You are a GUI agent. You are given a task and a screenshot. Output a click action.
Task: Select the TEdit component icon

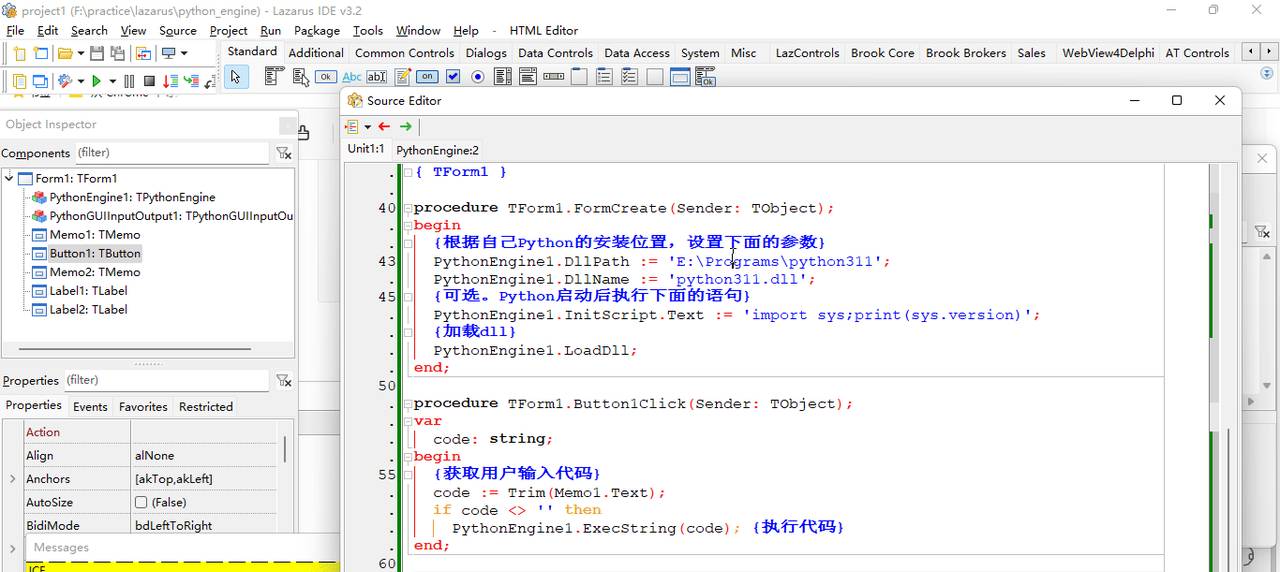[376, 77]
